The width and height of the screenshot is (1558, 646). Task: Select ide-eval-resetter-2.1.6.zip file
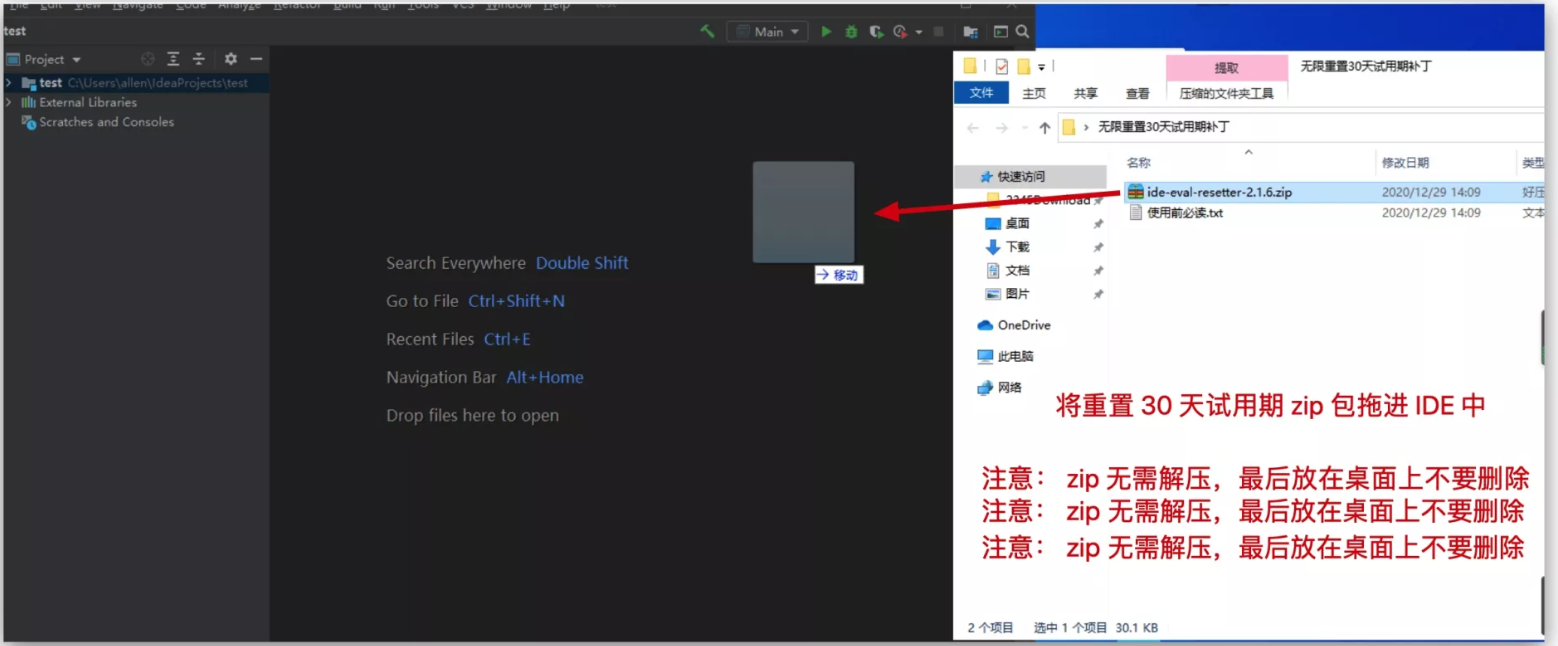coord(1219,192)
